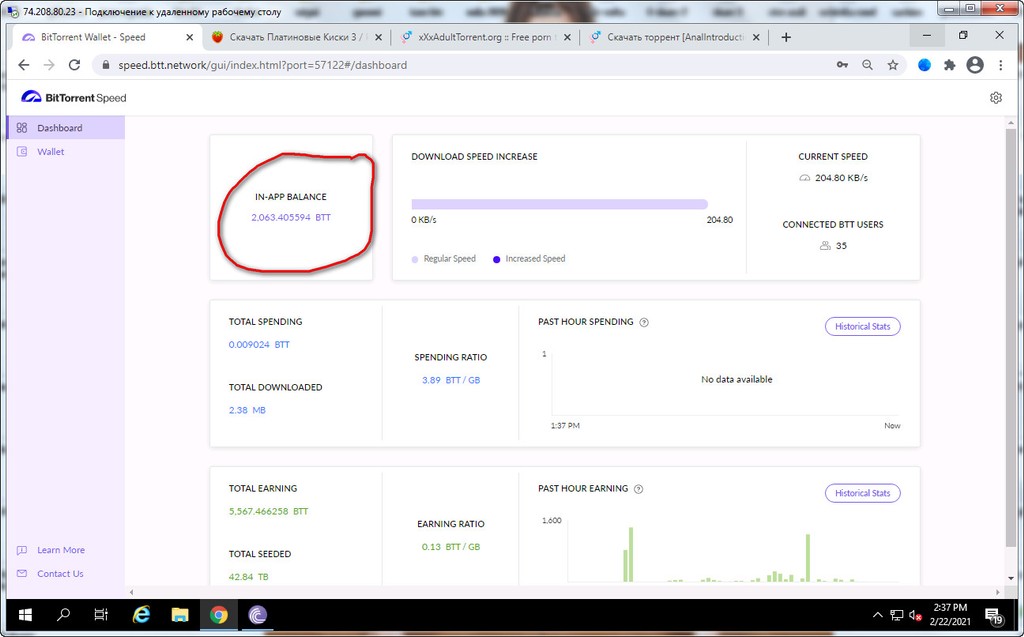Click the horizontal scrollbar left arrow

(131, 592)
